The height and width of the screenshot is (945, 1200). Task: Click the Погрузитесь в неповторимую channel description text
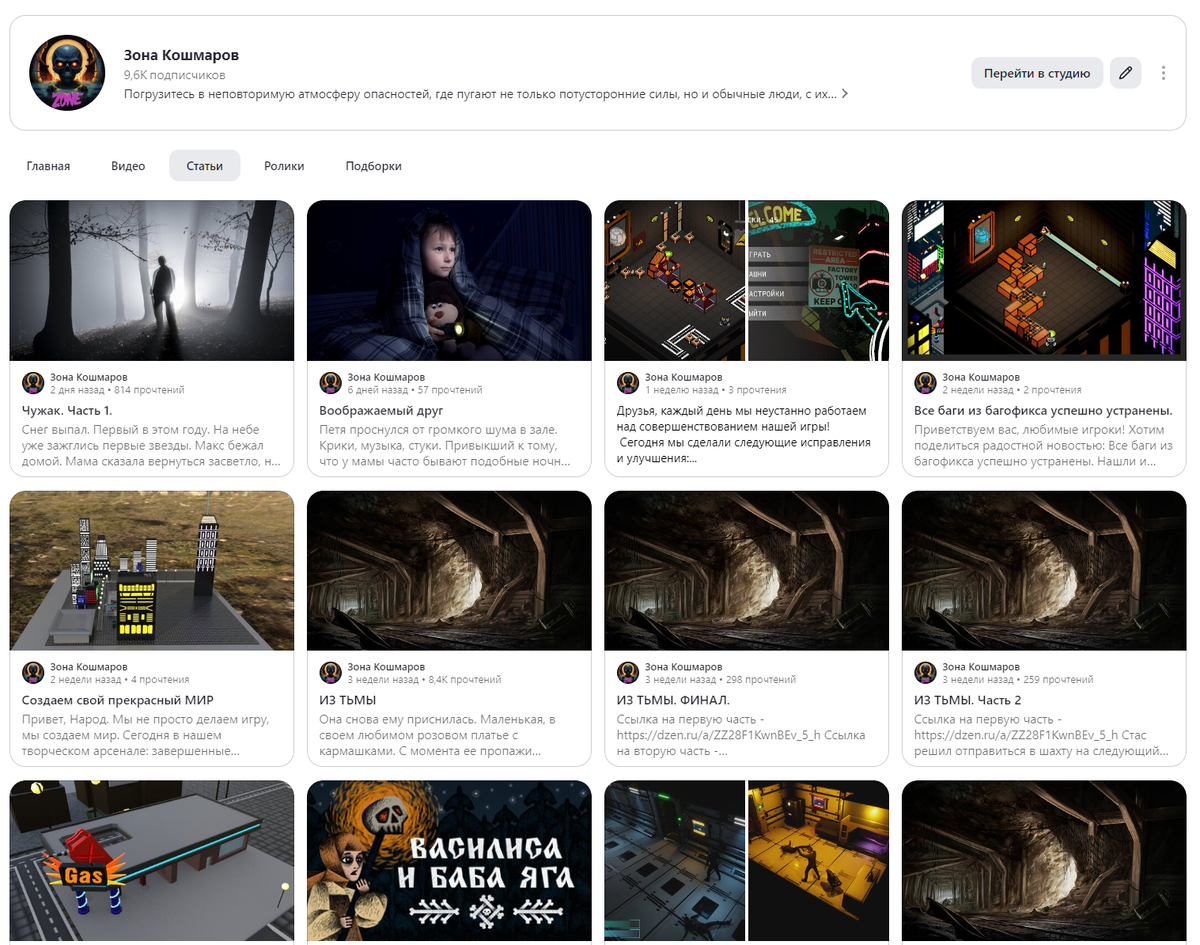tap(479, 94)
